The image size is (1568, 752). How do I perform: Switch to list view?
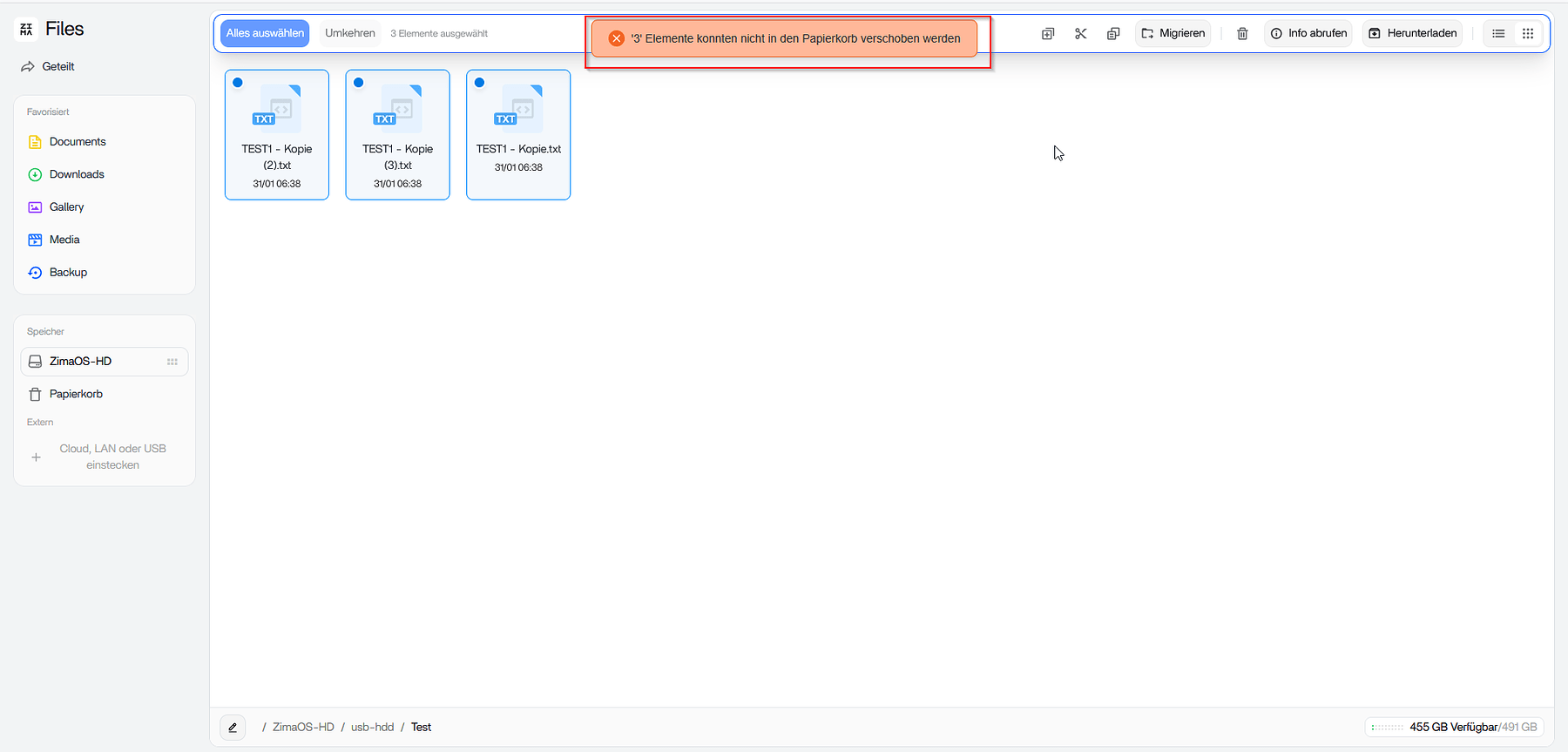[1498, 33]
